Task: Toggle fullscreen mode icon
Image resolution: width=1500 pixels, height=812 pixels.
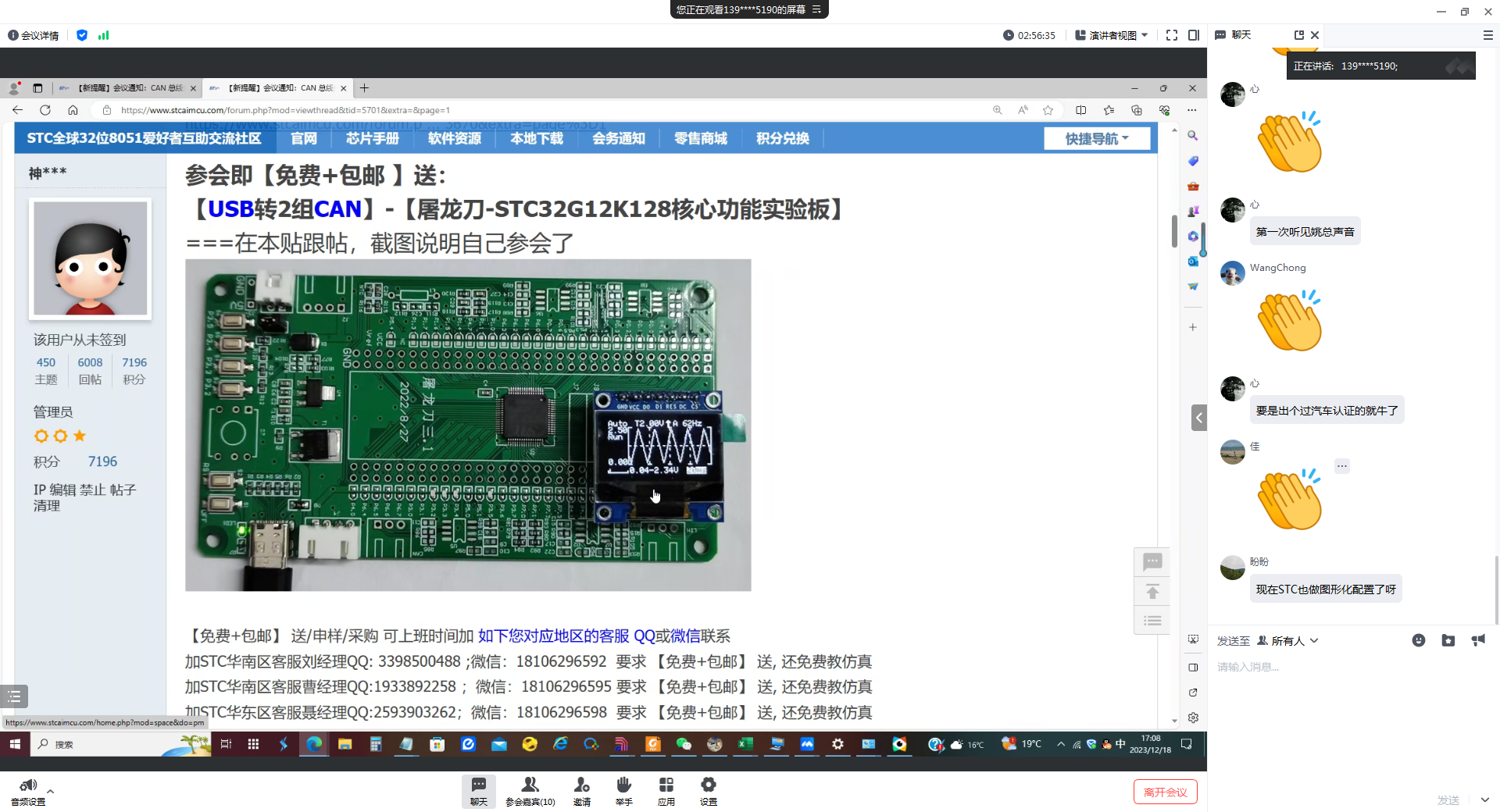Action: coord(1172,35)
